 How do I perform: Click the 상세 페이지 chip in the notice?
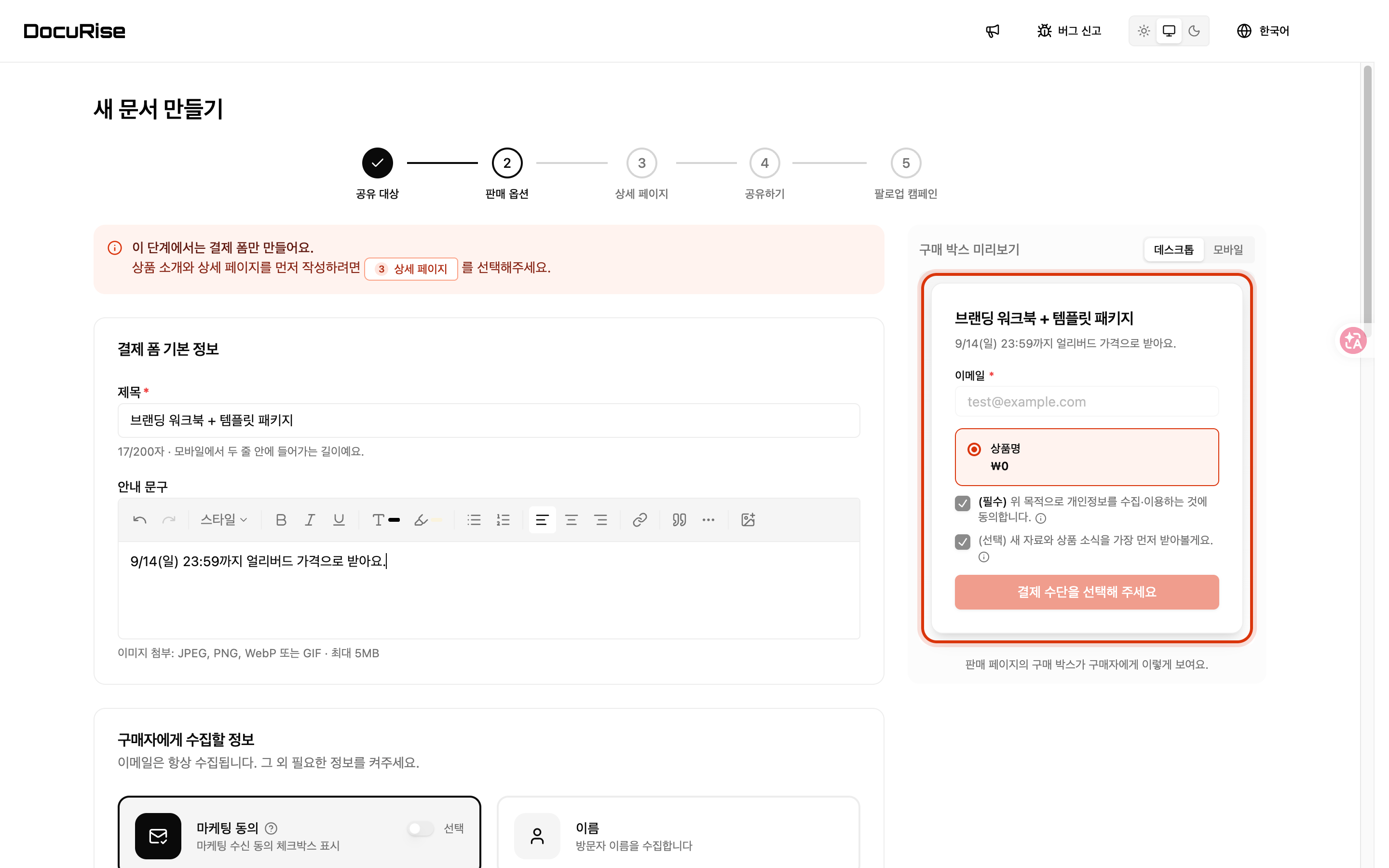(411, 269)
